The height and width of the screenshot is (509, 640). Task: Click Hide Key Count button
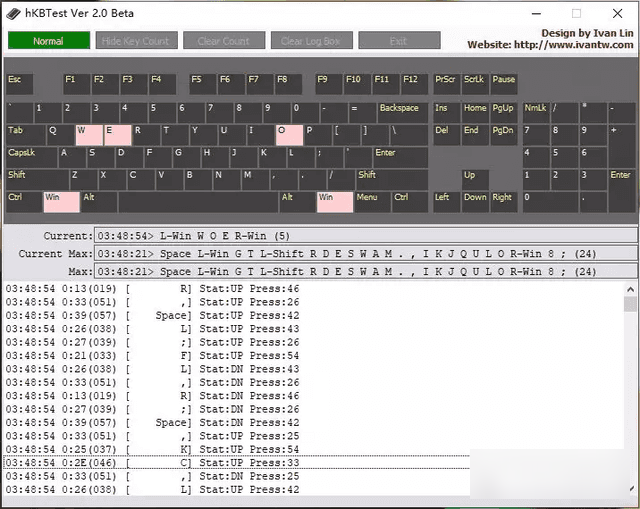pos(136,40)
